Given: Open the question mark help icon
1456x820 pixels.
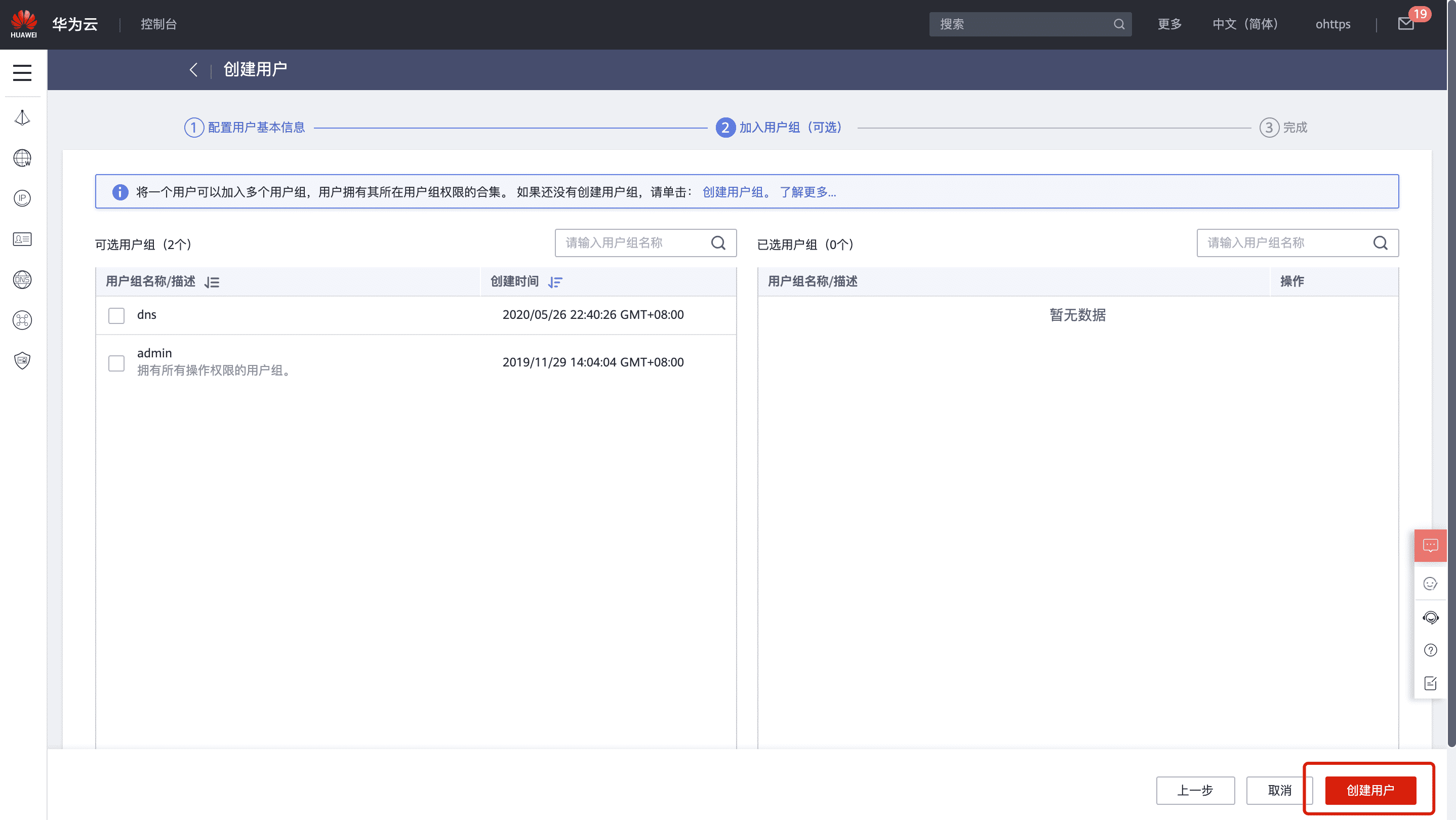Looking at the screenshot, I should coord(1430,650).
